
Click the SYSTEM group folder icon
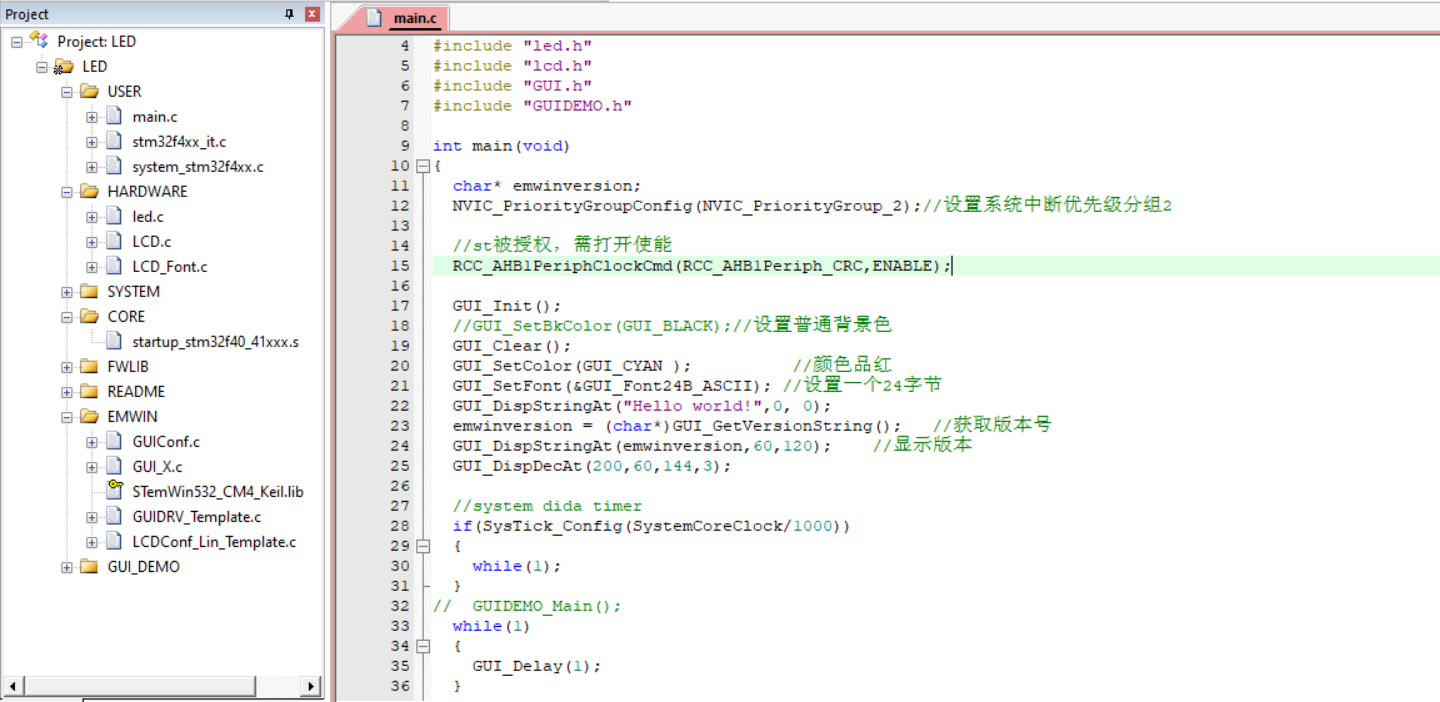tap(90, 291)
